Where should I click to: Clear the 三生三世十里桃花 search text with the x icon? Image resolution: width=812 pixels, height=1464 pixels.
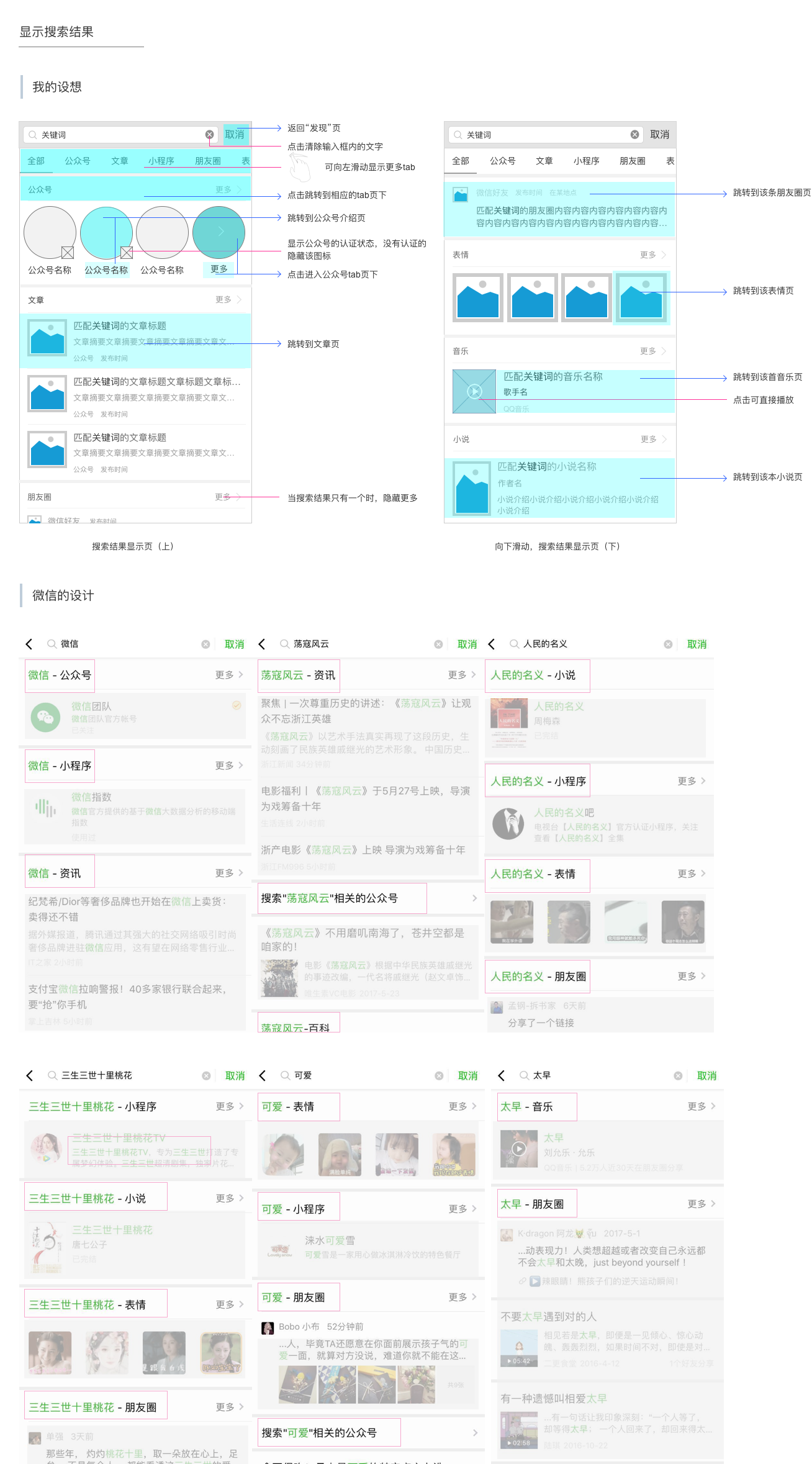click(x=206, y=1076)
